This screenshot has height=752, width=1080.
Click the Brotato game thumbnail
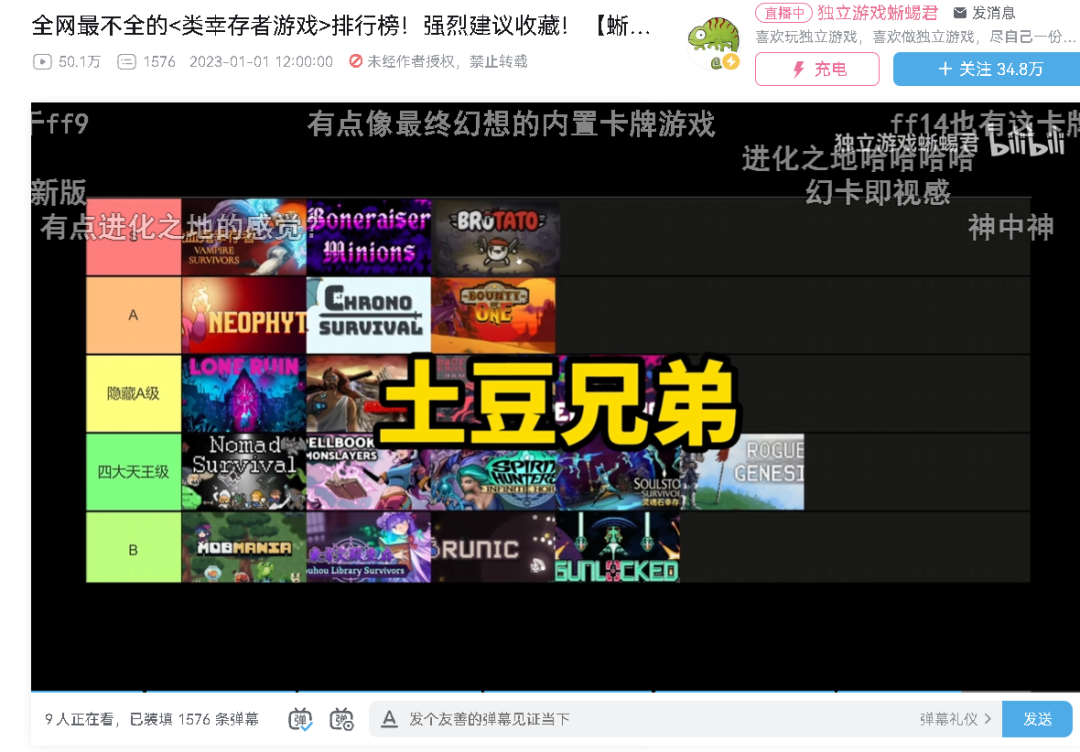click(495, 237)
